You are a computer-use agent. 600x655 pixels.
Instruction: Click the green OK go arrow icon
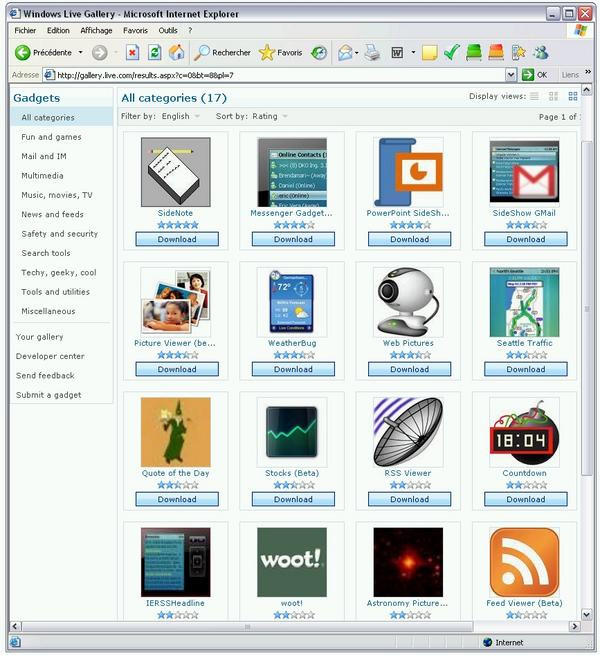[x=528, y=75]
